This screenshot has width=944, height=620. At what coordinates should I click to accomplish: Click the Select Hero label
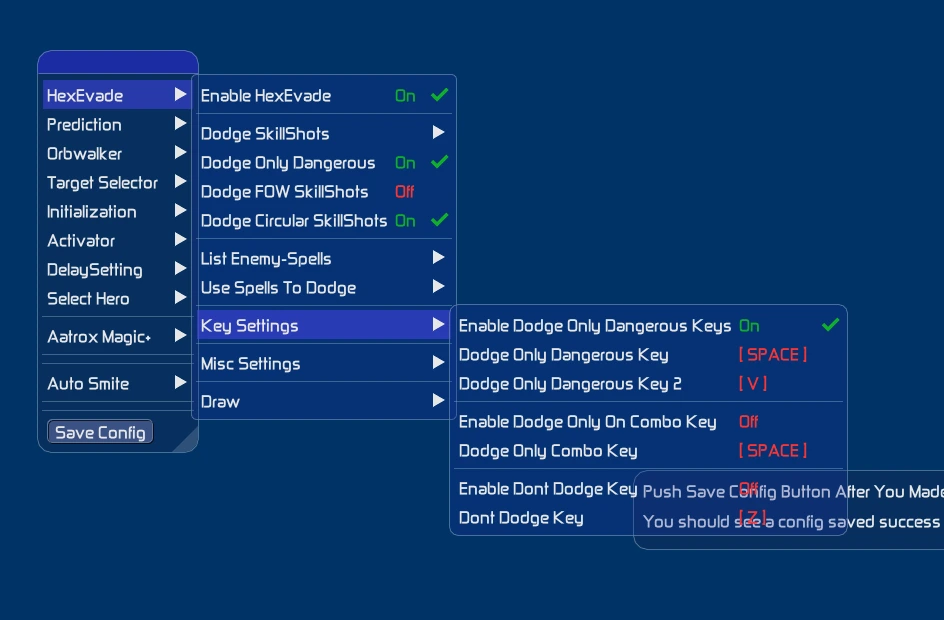pyautogui.click(x=88, y=298)
